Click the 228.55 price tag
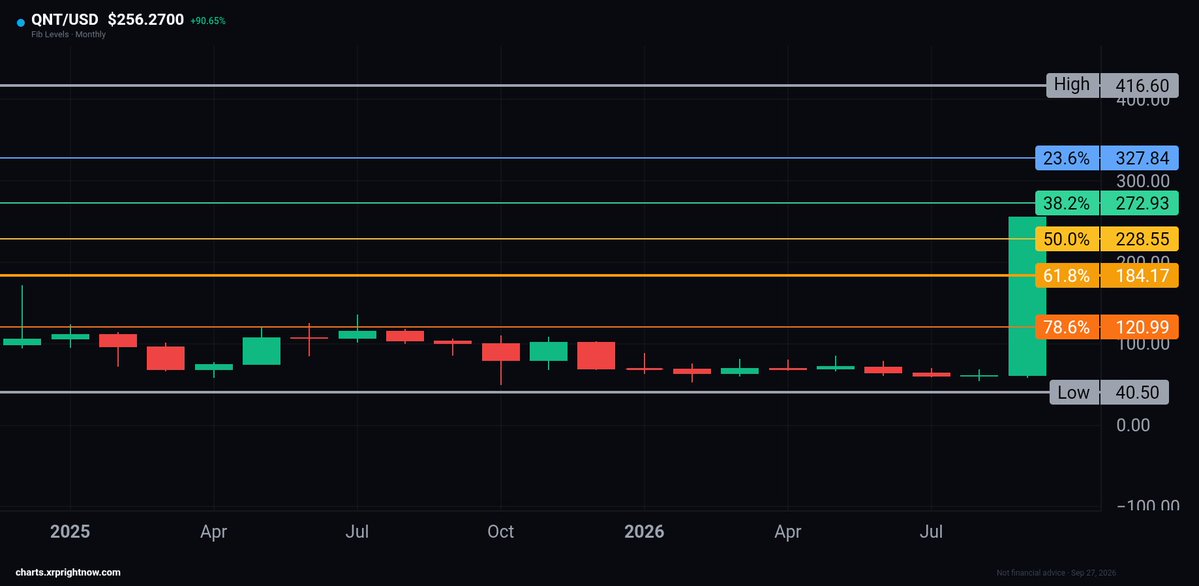Image resolution: width=1199 pixels, height=586 pixels. [1139, 239]
